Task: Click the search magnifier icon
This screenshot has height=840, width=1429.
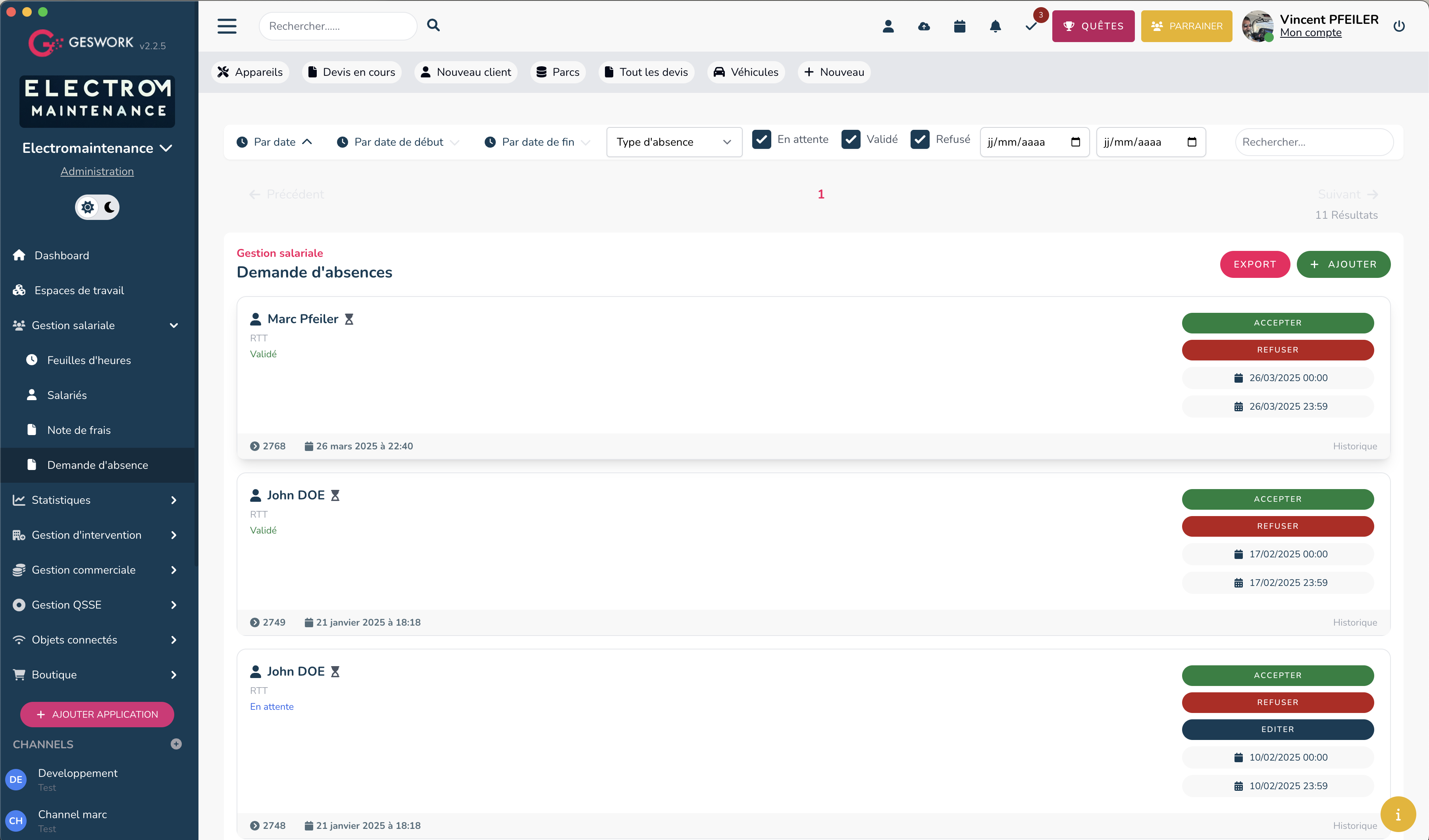Action: click(x=433, y=25)
